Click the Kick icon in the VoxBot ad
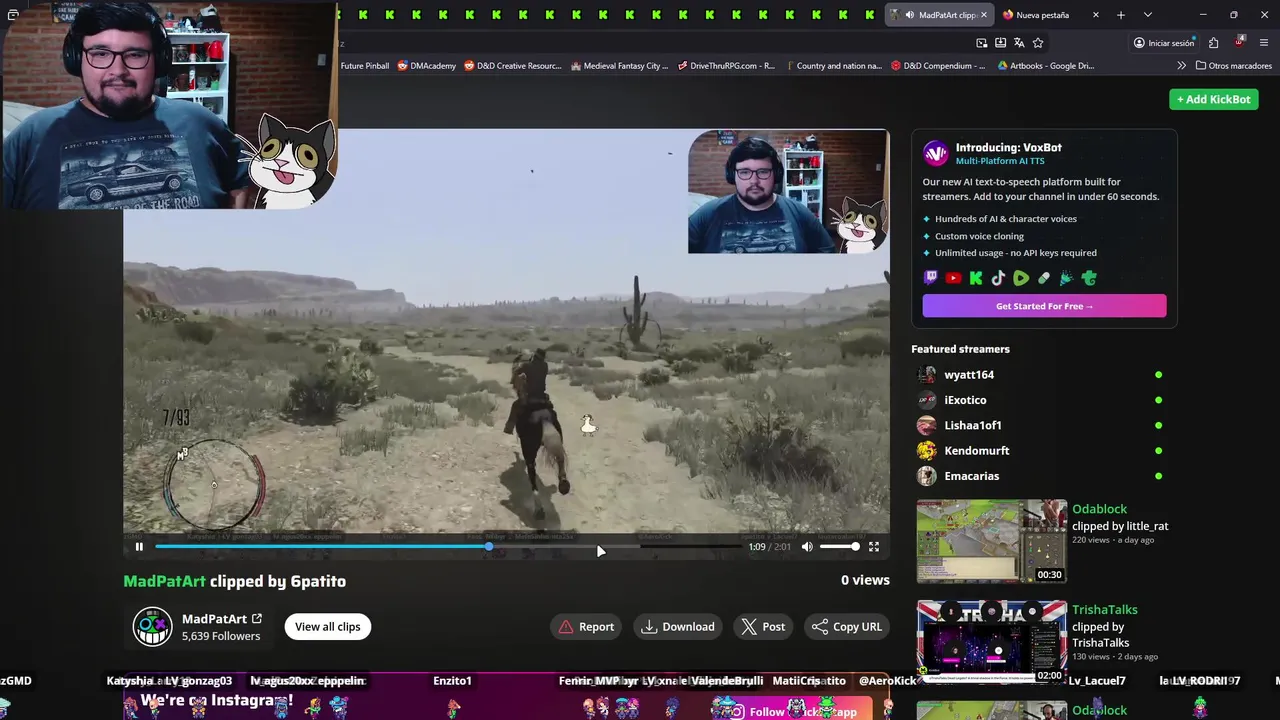1280x720 pixels. tap(976, 279)
